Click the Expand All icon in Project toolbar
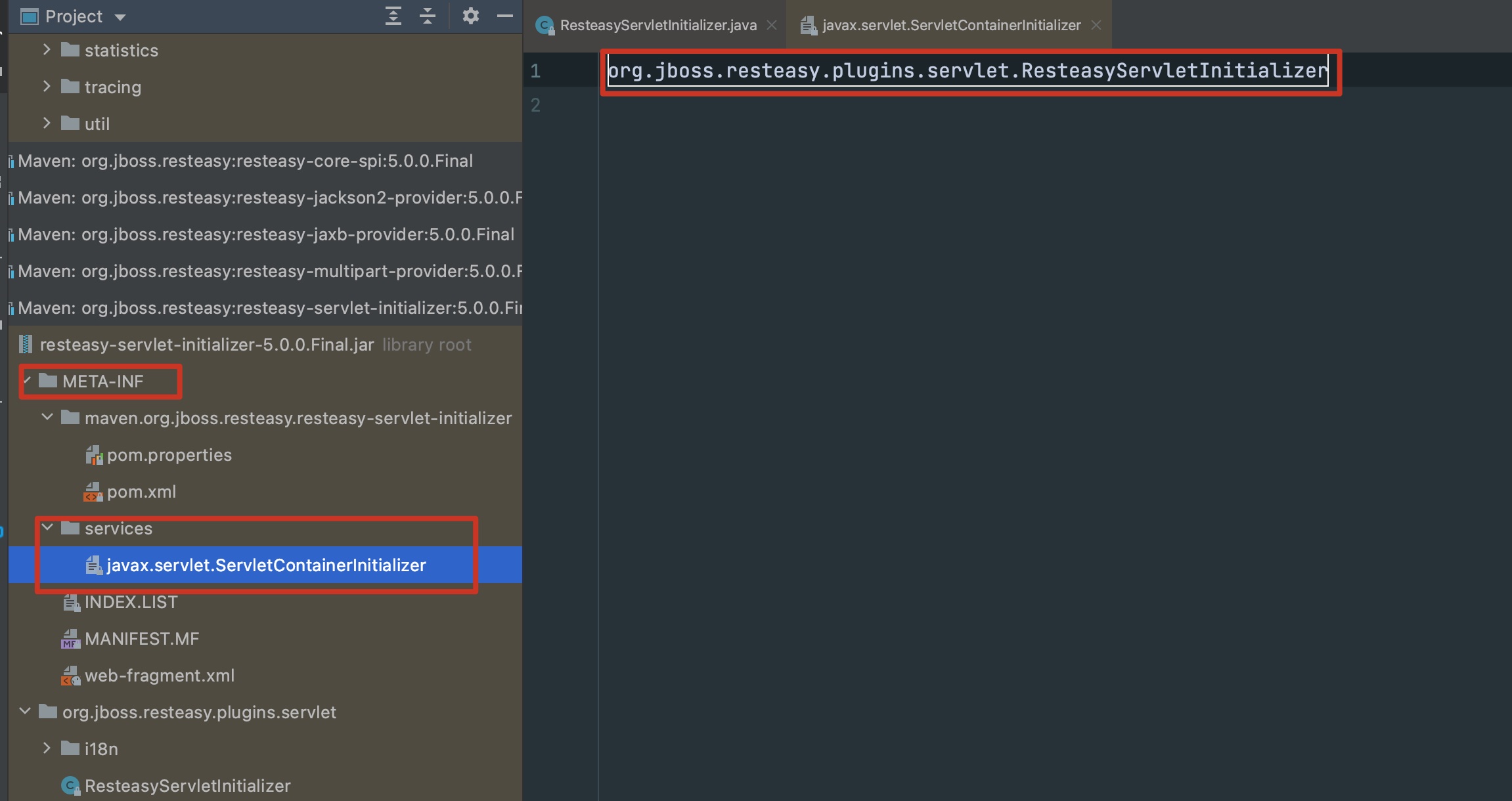This screenshot has height=801, width=1512. (393, 16)
